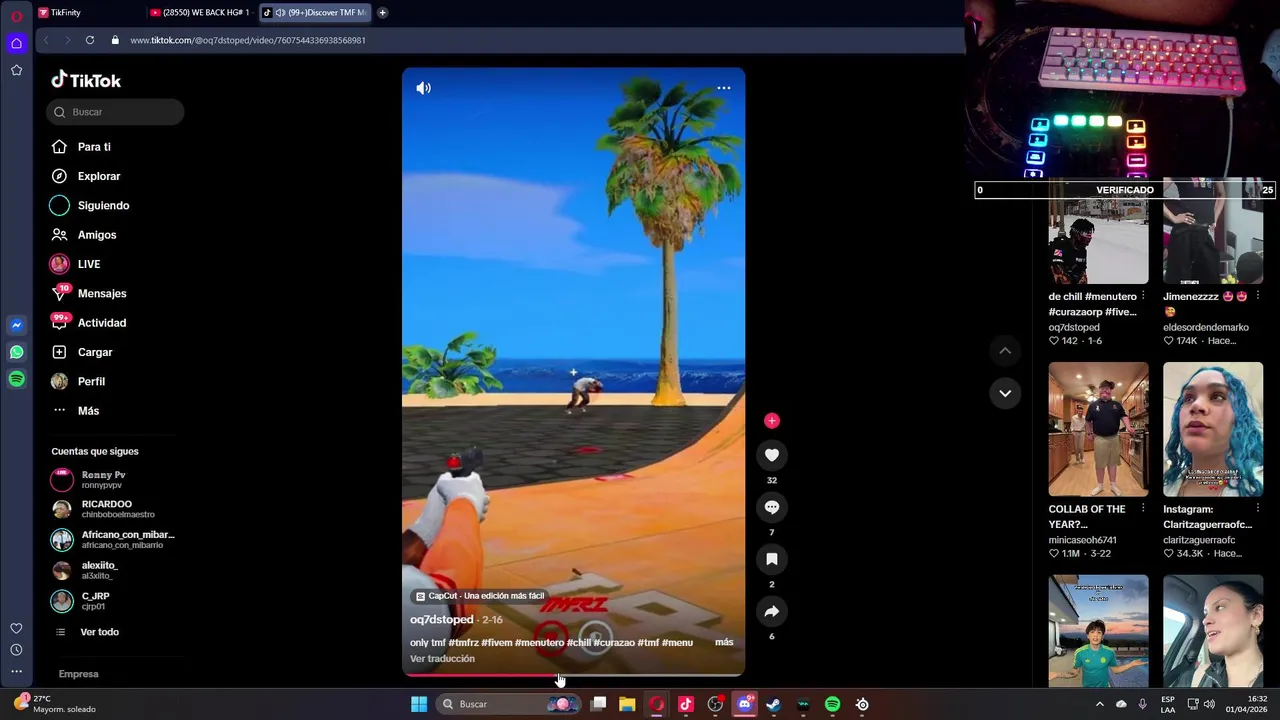Image resolution: width=1280 pixels, height=720 pixels.
Task: Open Steam from Windows taskbar
Action: [x=773, y=704]
